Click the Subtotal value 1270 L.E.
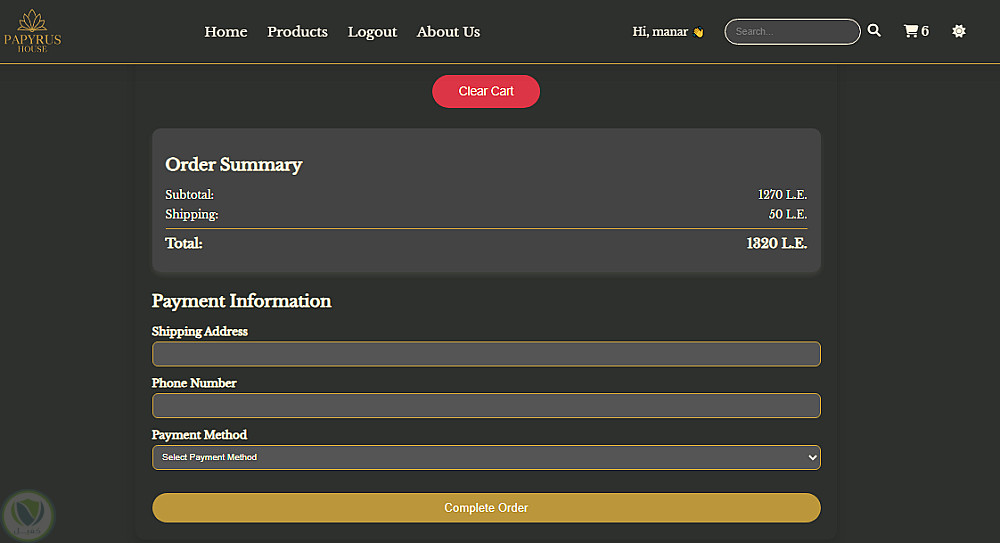This screenshot has height=543, width=1000. [x=782, y=195]
